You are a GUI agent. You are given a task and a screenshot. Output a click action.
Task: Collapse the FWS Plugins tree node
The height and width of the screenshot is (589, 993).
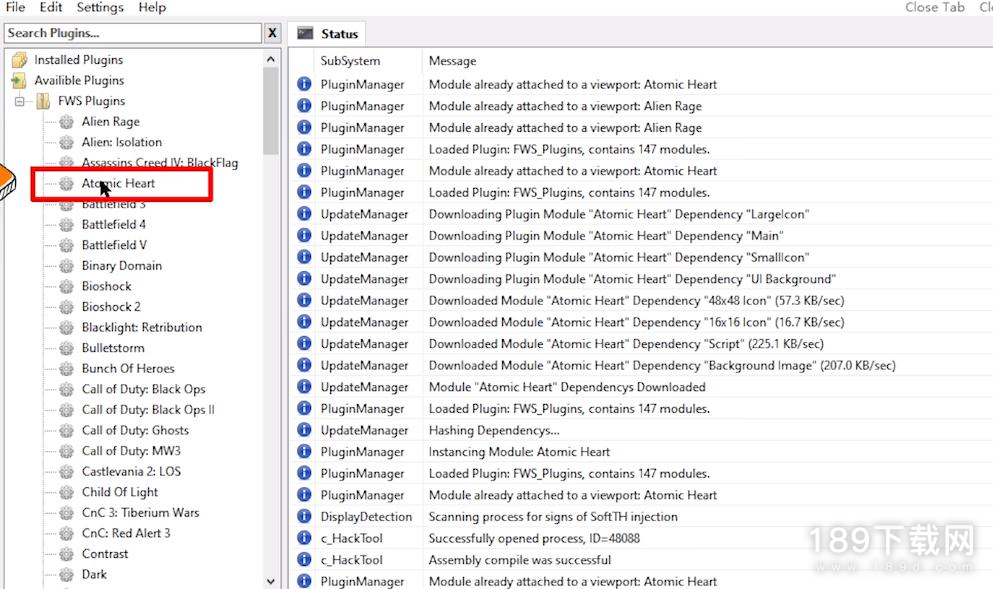[19, 101]
